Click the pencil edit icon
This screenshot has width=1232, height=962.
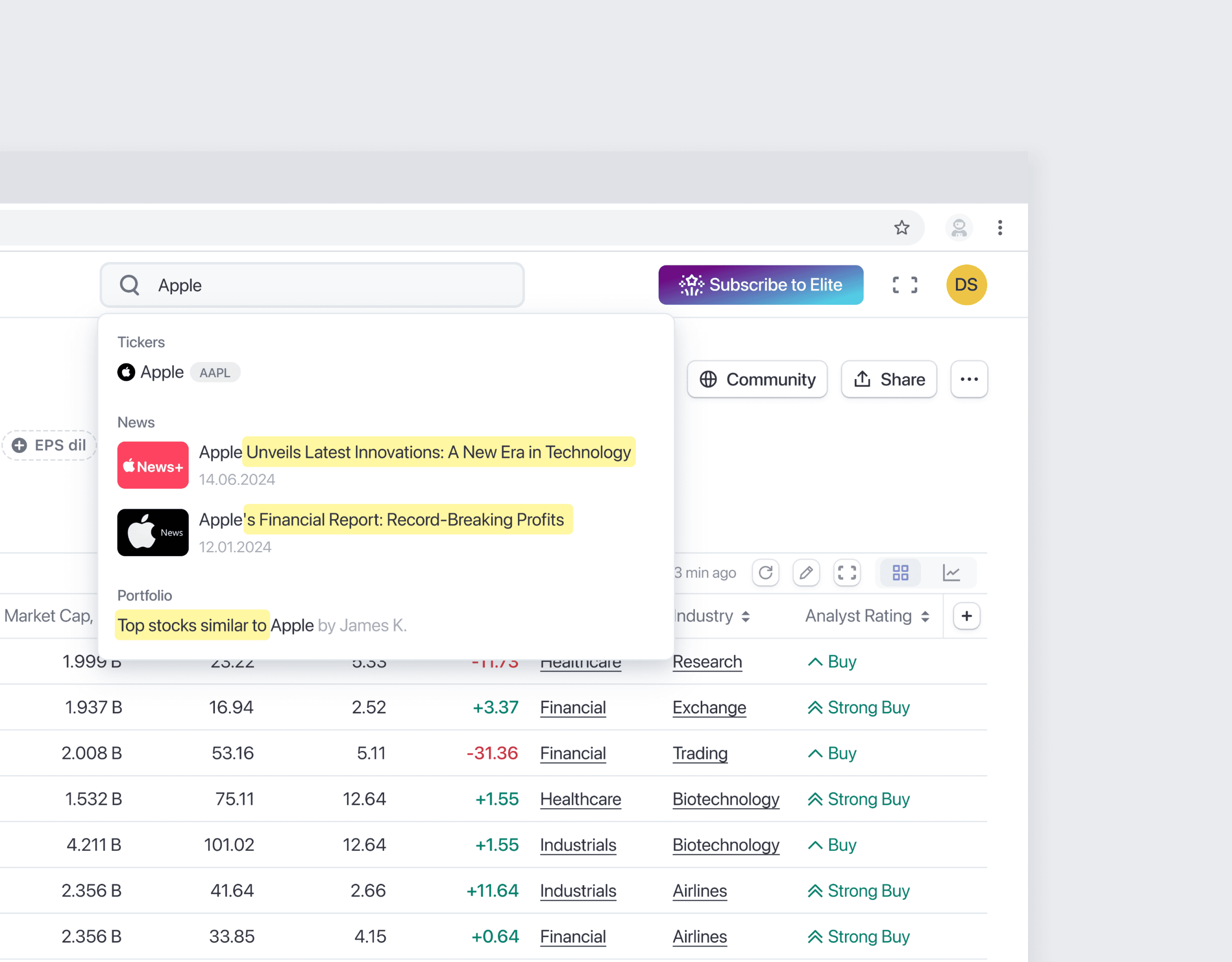[806, 573]
